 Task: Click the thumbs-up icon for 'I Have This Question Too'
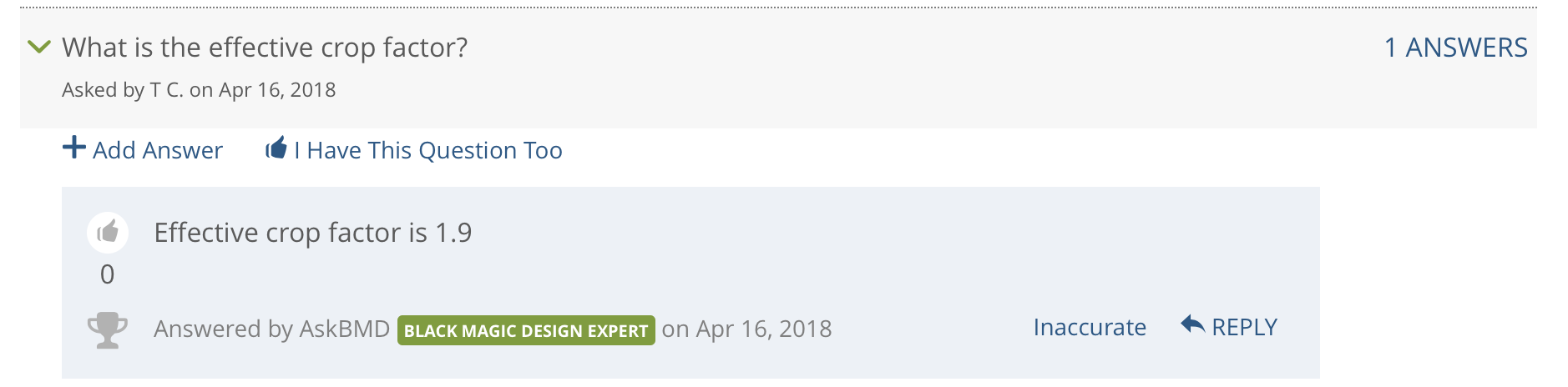276,148
